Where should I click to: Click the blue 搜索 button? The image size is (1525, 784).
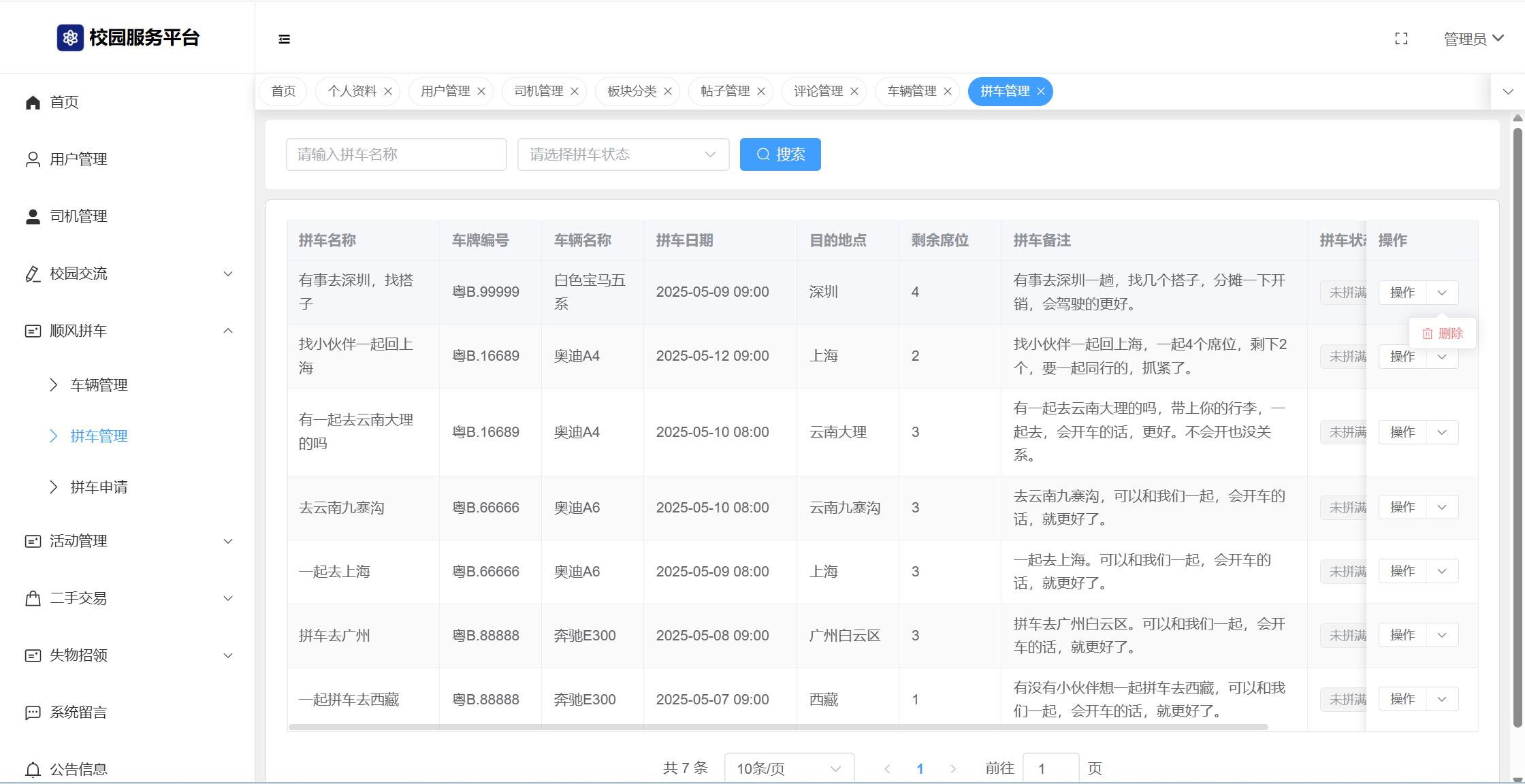780,154
